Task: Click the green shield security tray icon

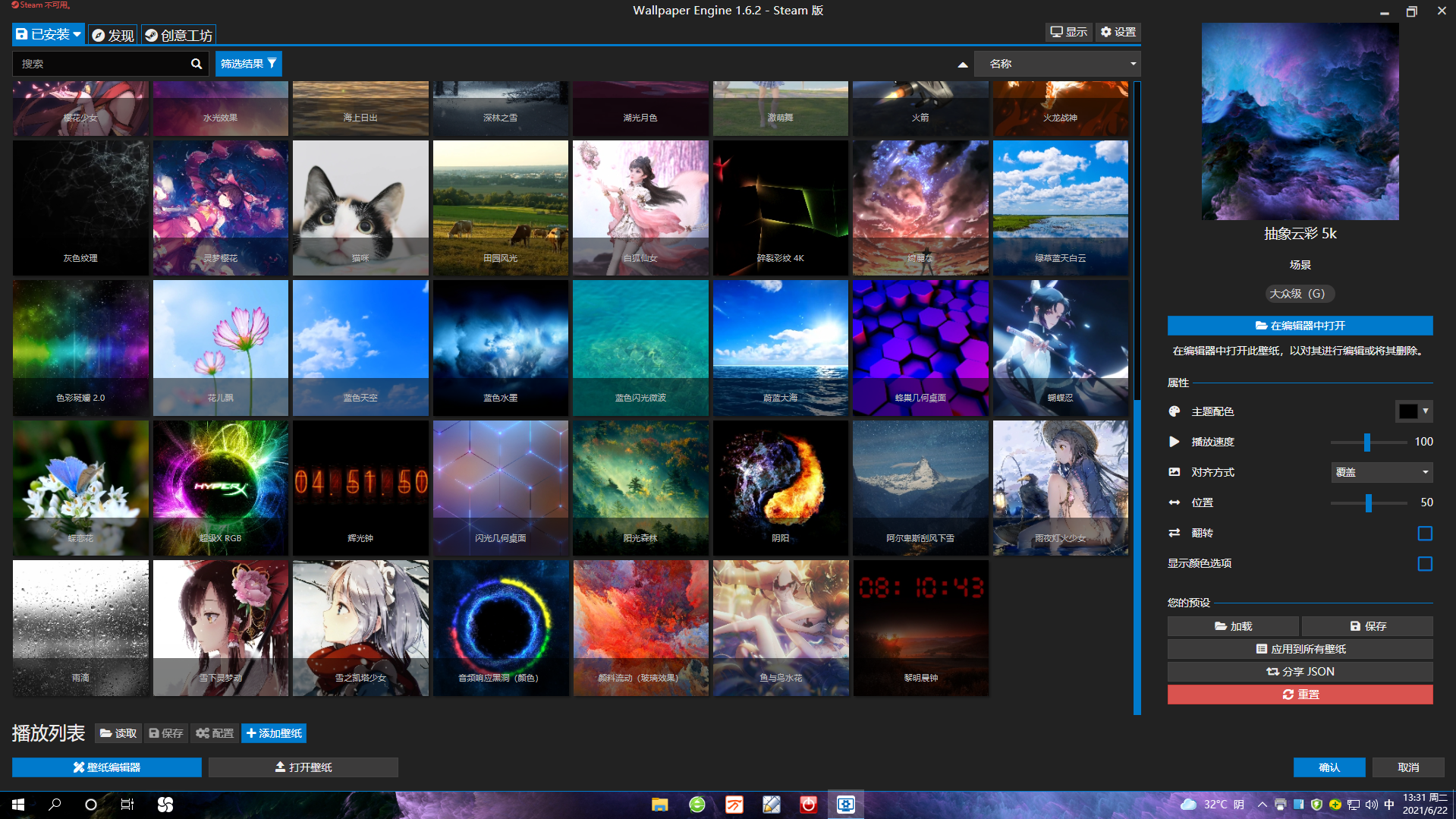Action: tap(1317, 805)
